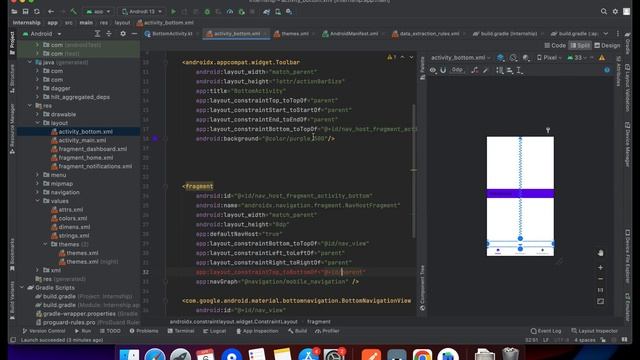
Task: Open the API 33 version dropdown
Action: click(577, 58)
